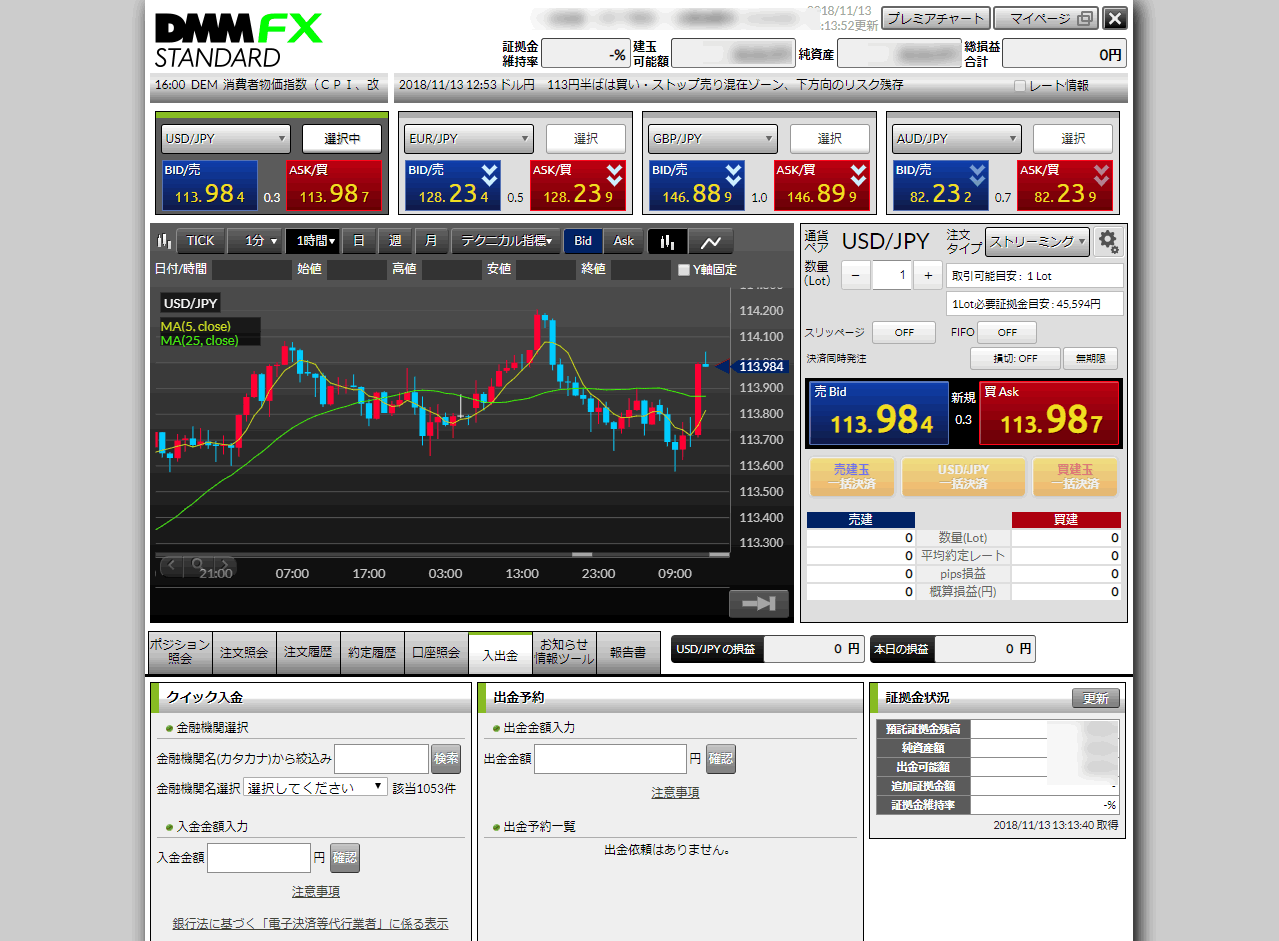Select Bid price chart mode
Image resolution: width=1279 pixels, height=941 pixels.
[x=583, y=241]
